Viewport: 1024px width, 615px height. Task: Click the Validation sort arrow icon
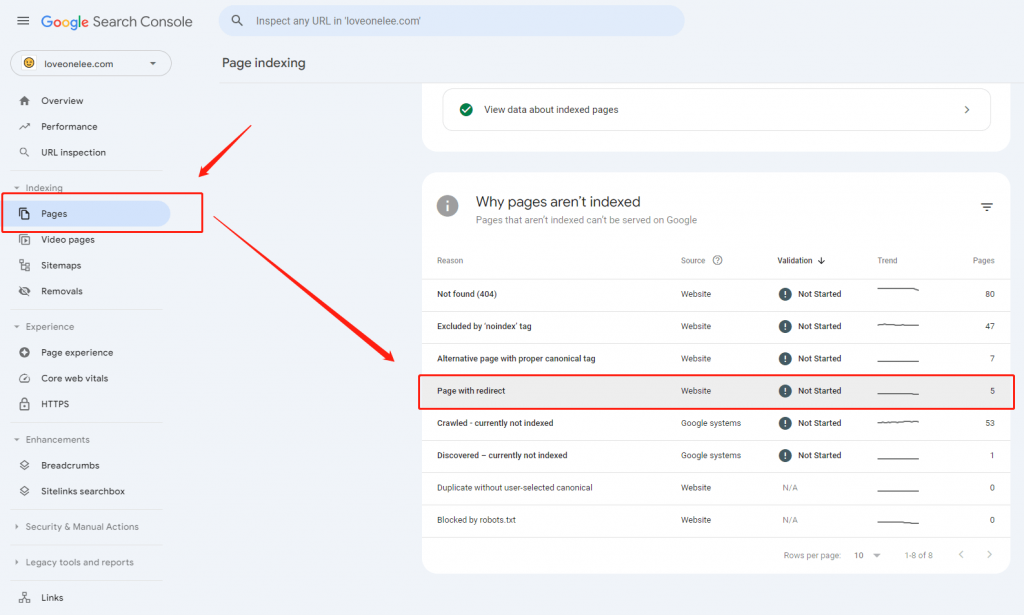[822, 260]
